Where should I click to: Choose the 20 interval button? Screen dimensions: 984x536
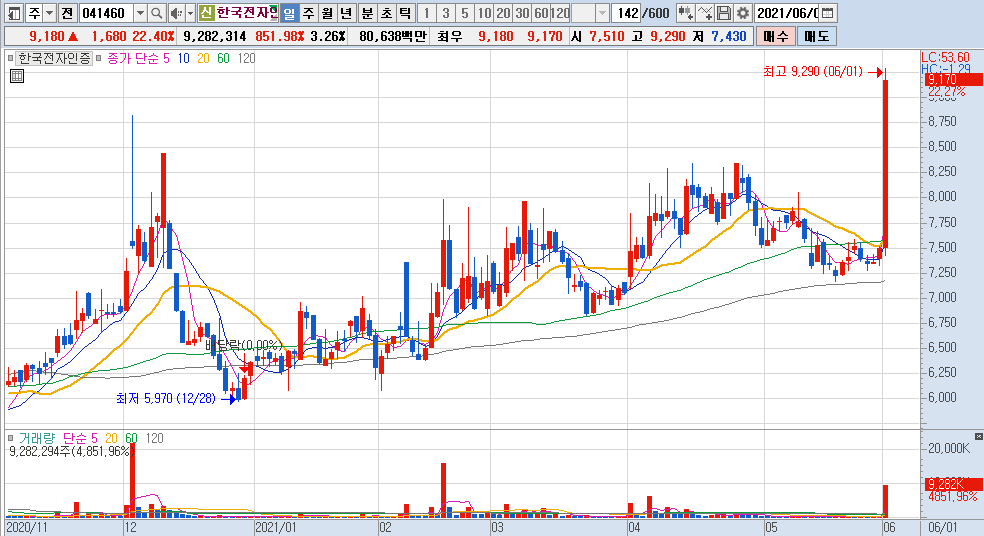[x=503, y=13]
